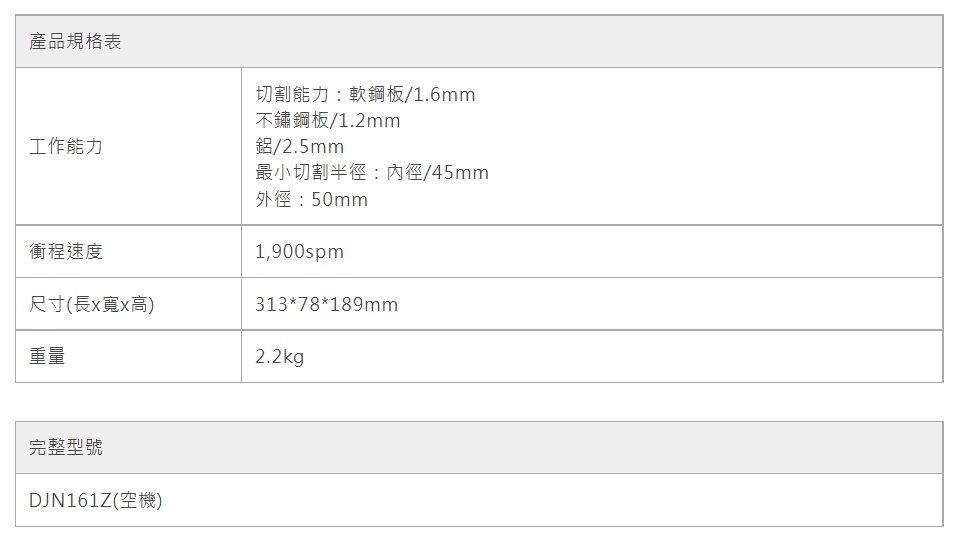The height and width of the screenshot is (545, 958).
Task: Click the 不鏽鋼板/1.2mm line
Action: [327, 121]
